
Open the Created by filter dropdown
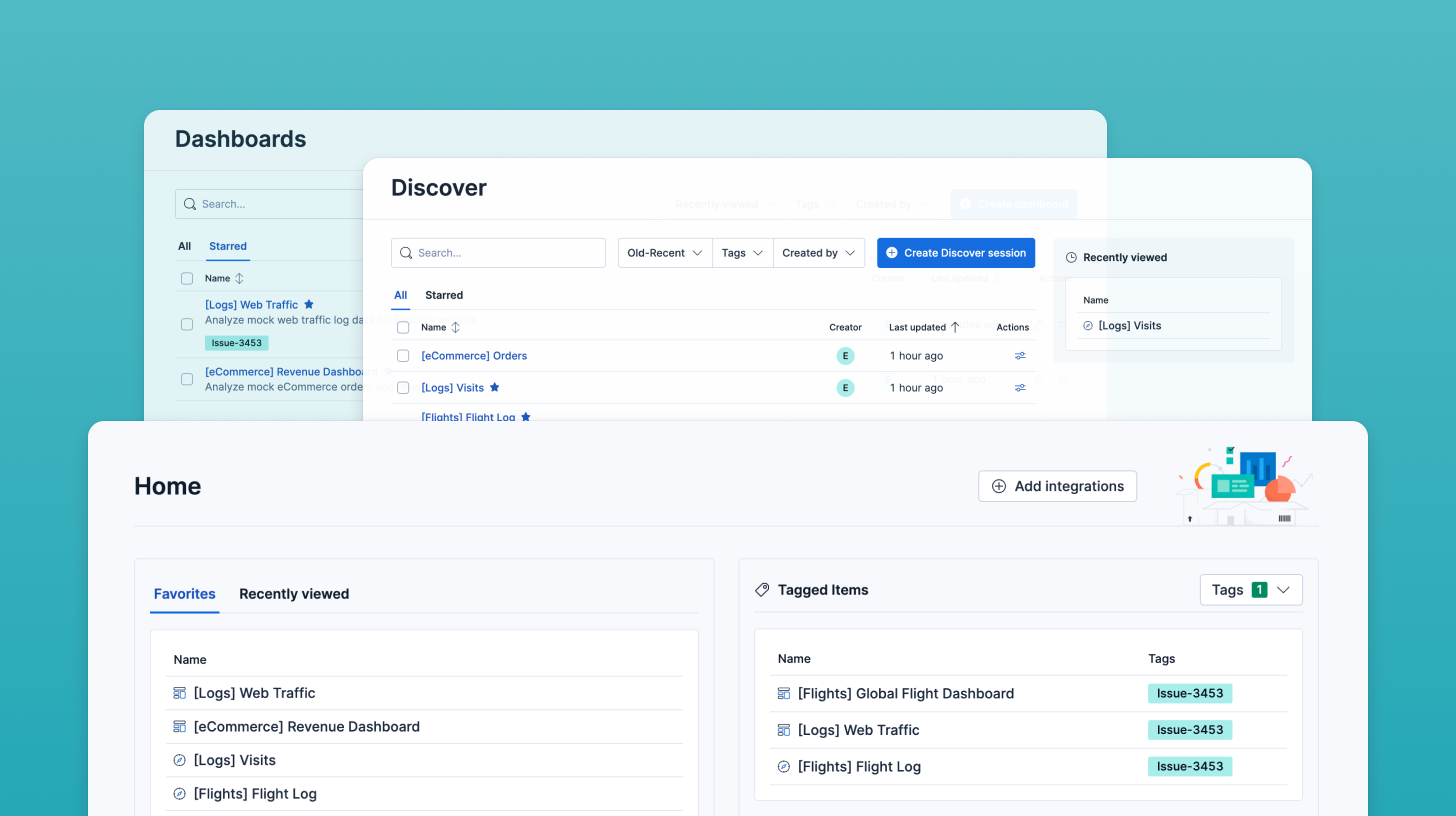pos(819,252)
